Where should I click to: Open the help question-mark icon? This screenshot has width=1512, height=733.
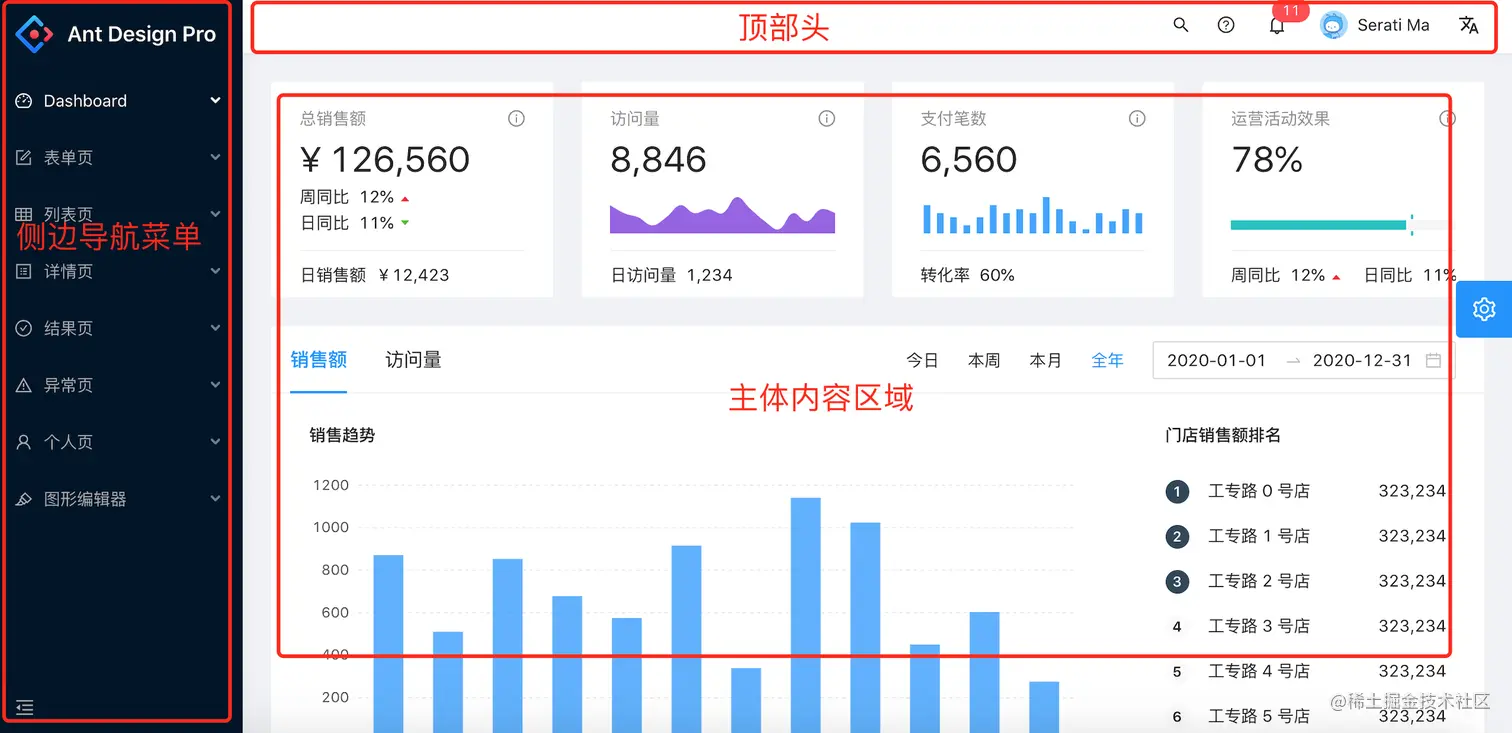pyautogui.click(x=1226, y=25)
